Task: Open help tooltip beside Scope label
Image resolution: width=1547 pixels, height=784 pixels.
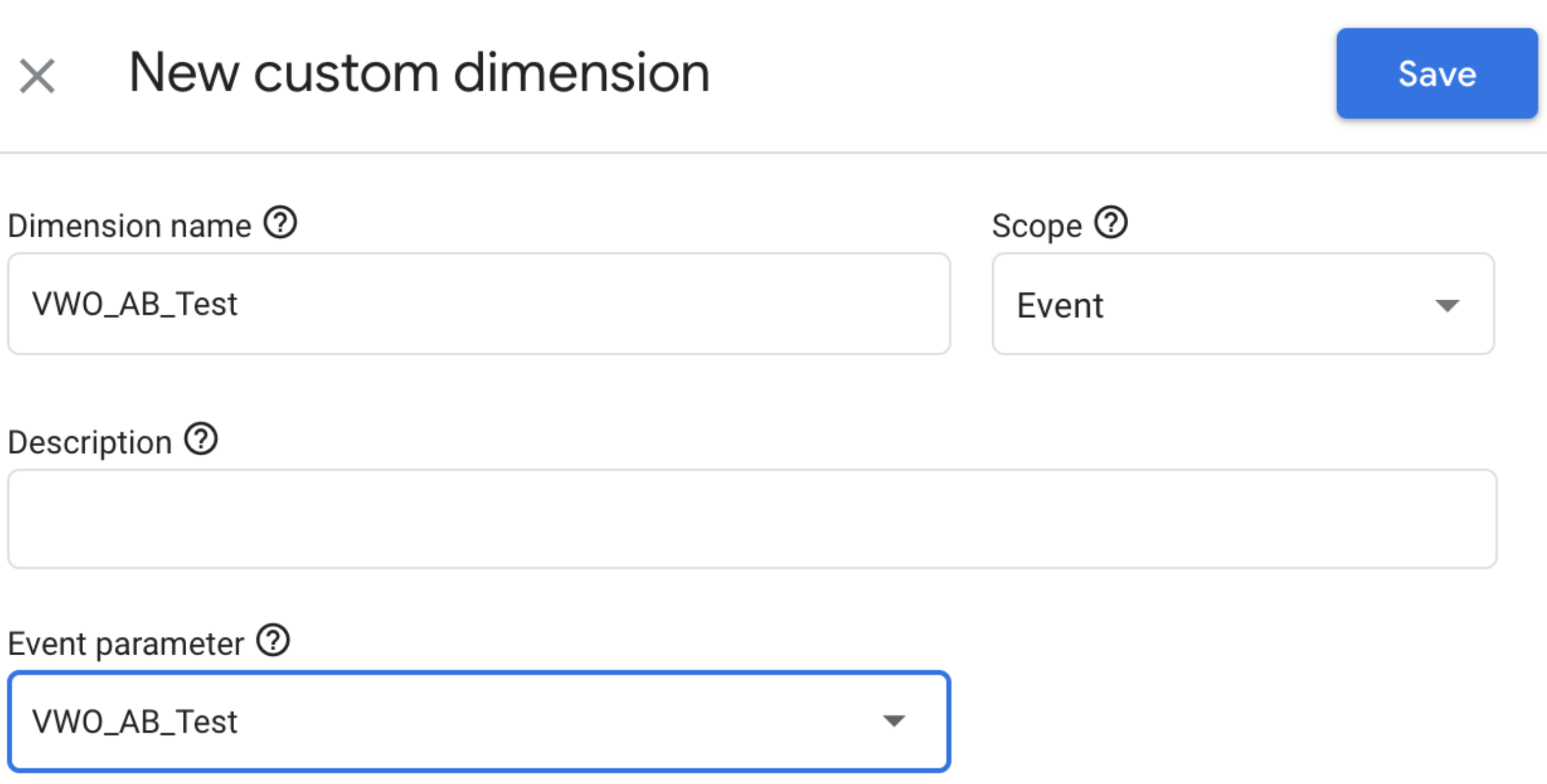Action: click(1111, 222)
